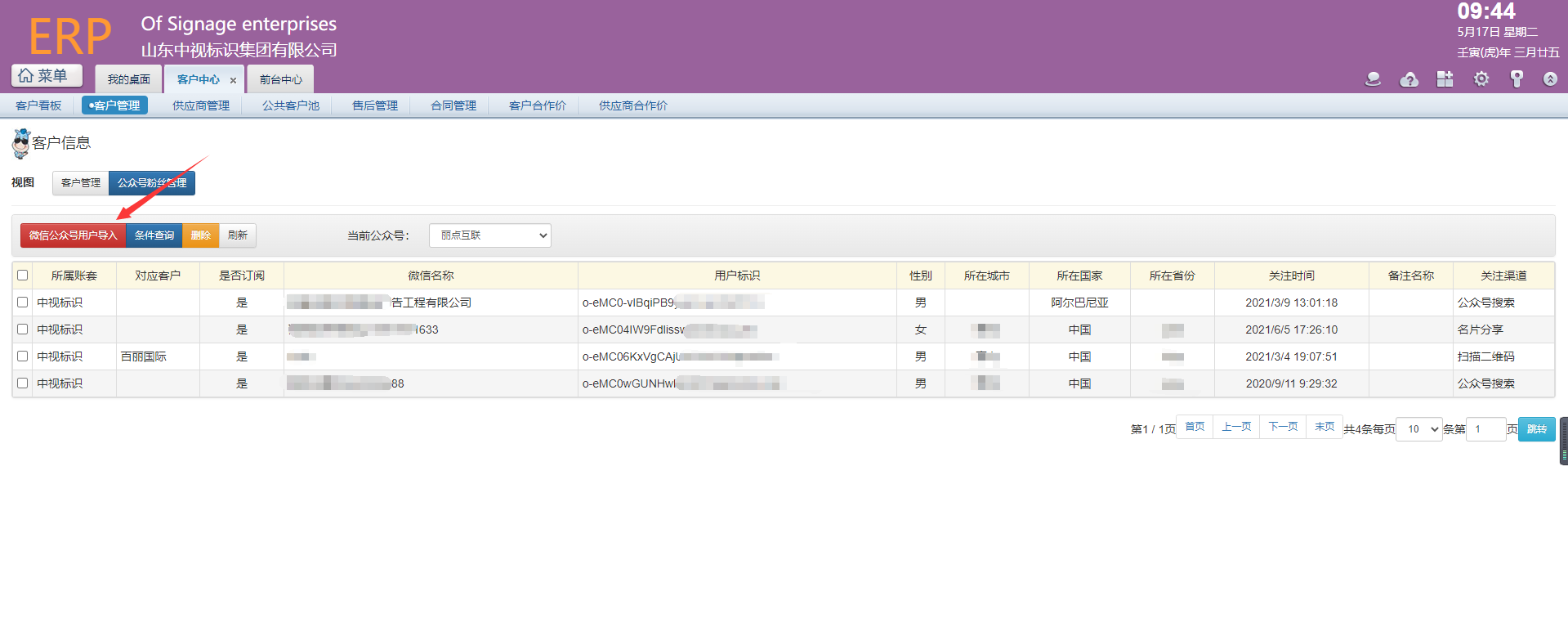Sort by 关注时间 column header
This screenshot has height=632, width=1568.
[x=1292, y=276]
